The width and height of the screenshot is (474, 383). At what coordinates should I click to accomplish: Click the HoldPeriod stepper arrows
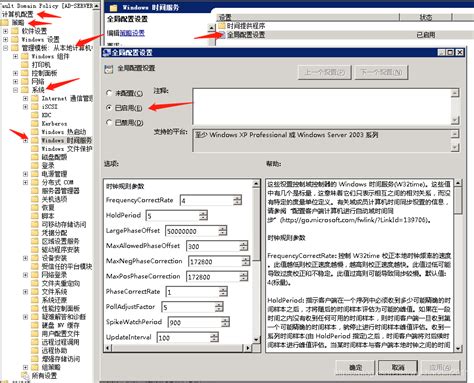tap(203, 216)
